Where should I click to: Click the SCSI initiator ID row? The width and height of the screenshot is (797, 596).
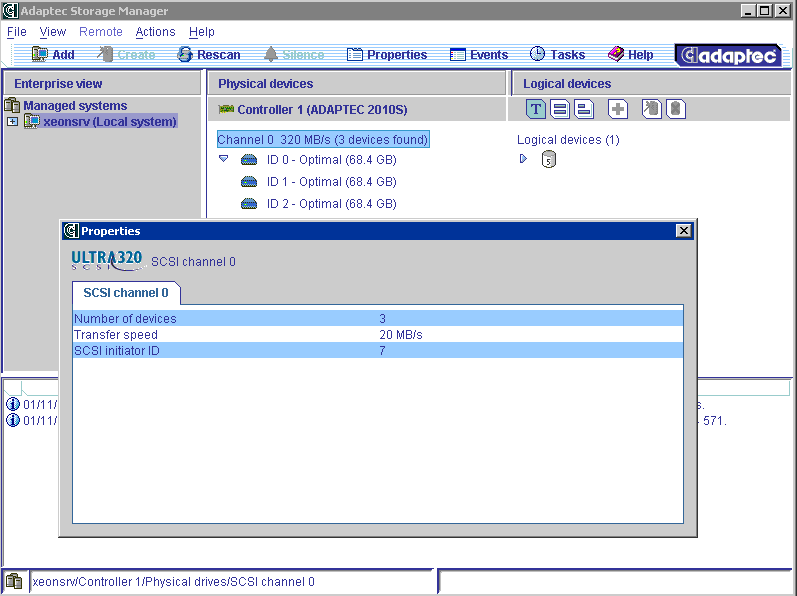coord(378,350)
